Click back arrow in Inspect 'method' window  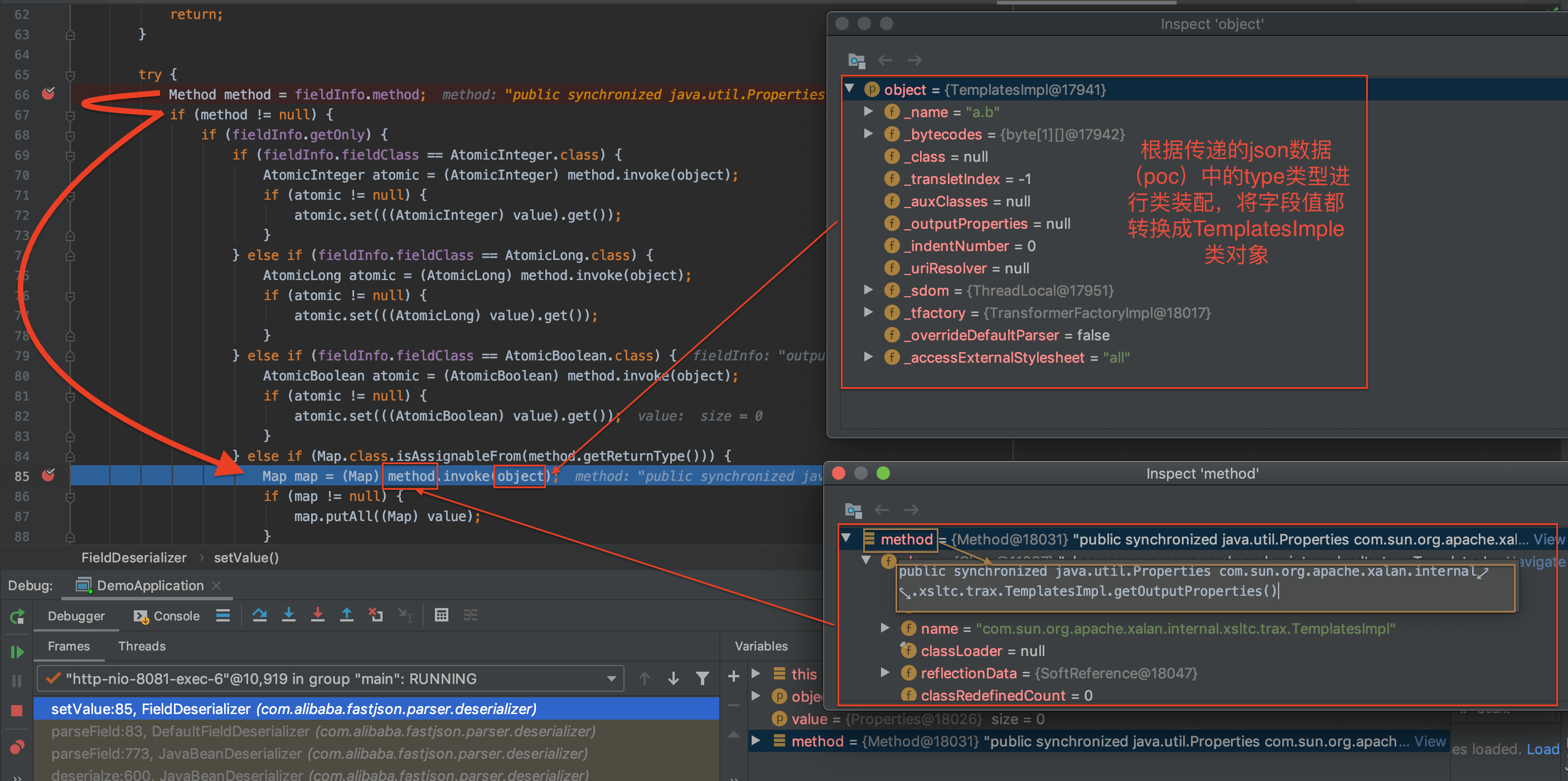(882, 510)
